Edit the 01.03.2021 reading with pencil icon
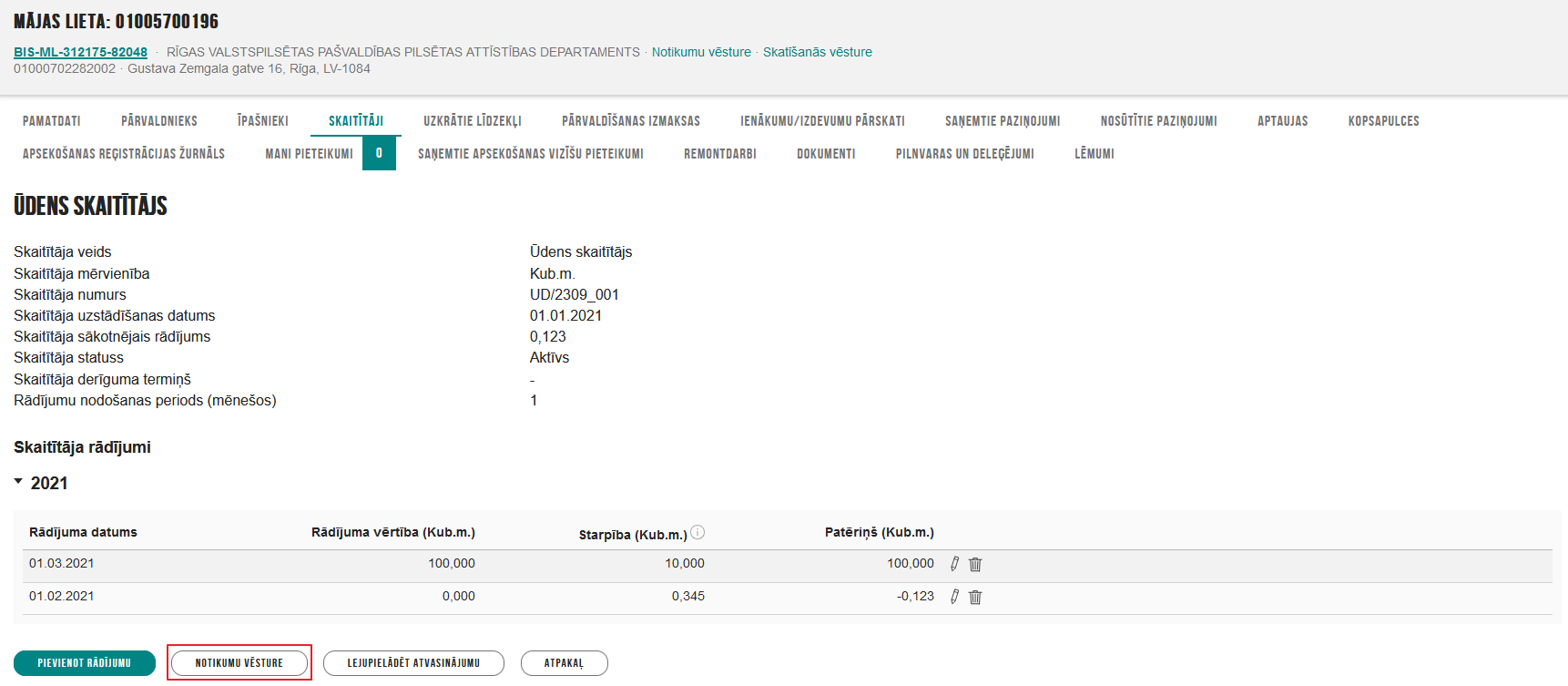 tap(954, 564)
